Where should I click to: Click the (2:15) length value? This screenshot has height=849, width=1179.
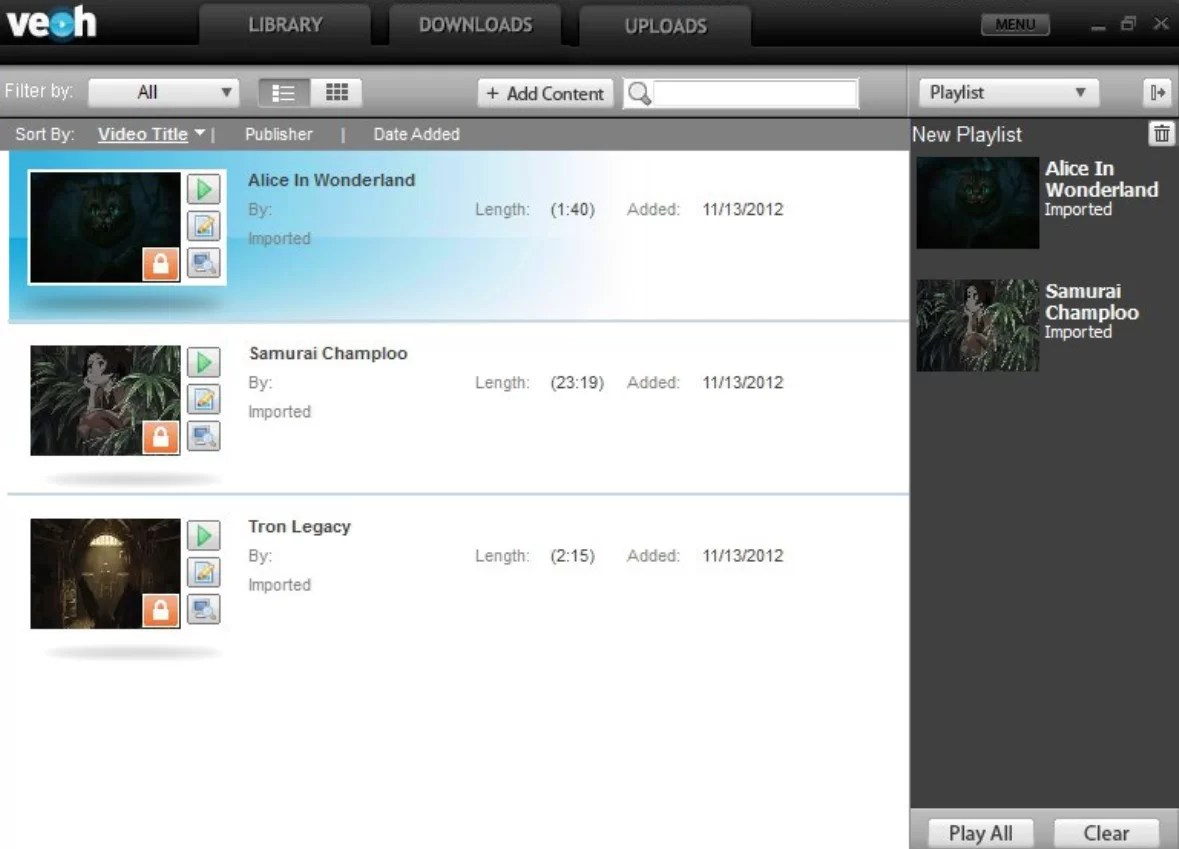pyautogui.click(x=572, y=556)
